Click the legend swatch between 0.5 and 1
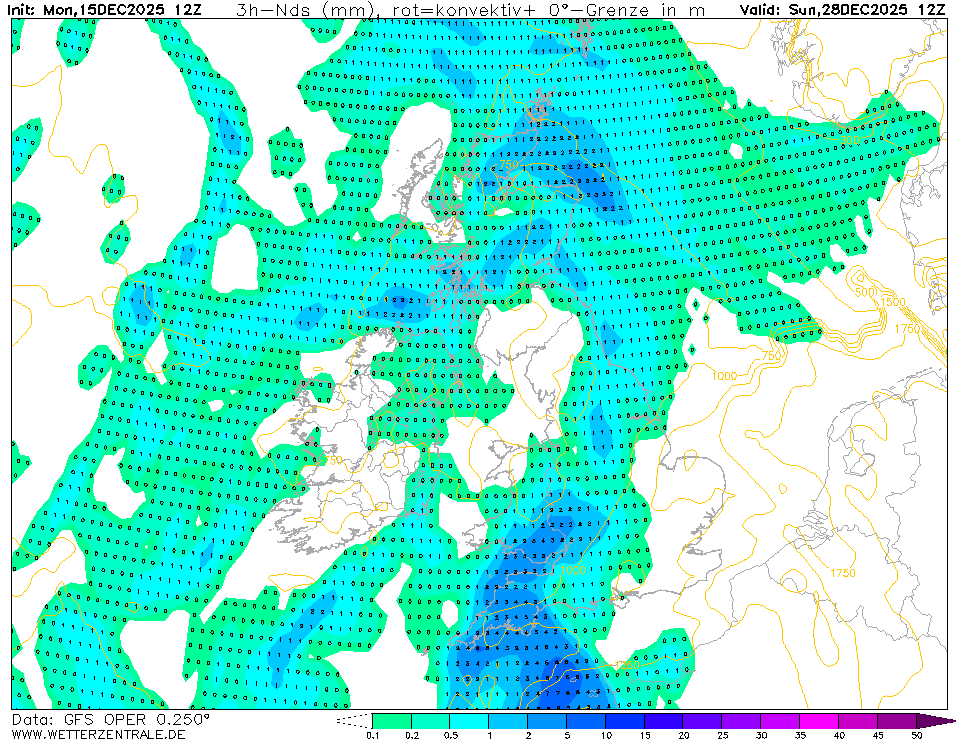 tap(469, 720)
